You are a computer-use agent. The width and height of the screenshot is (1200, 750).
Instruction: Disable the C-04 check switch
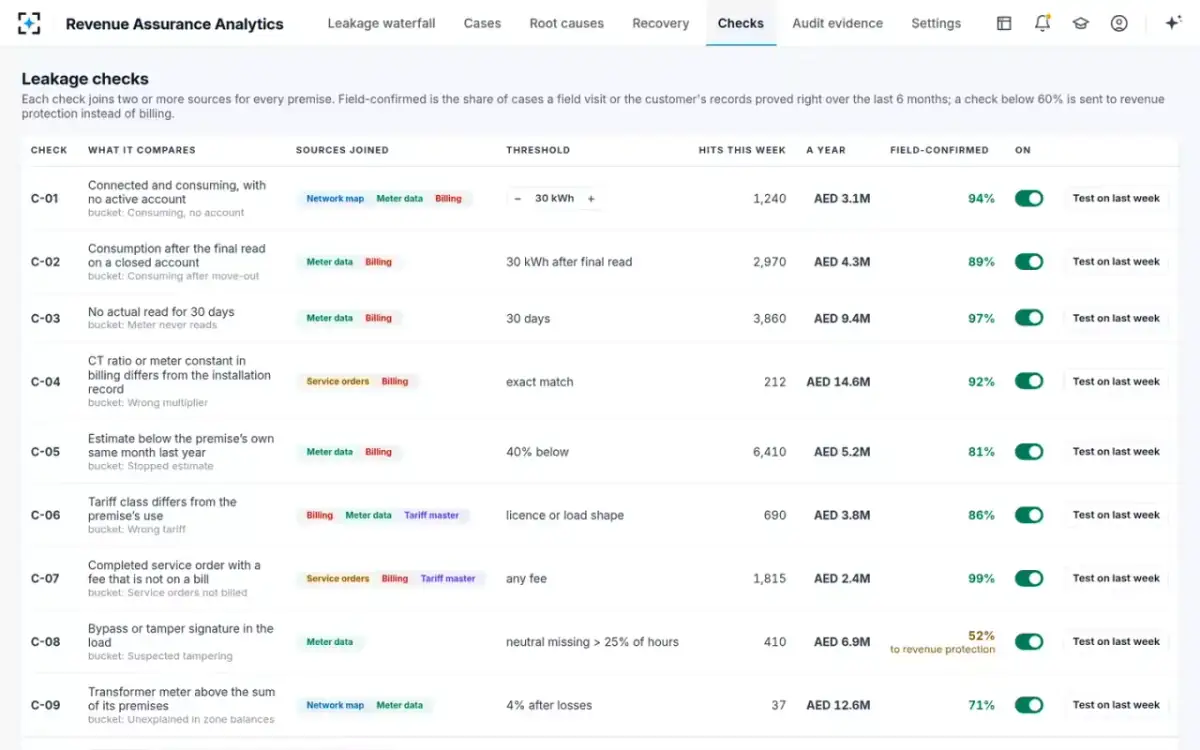(1029, 381)
